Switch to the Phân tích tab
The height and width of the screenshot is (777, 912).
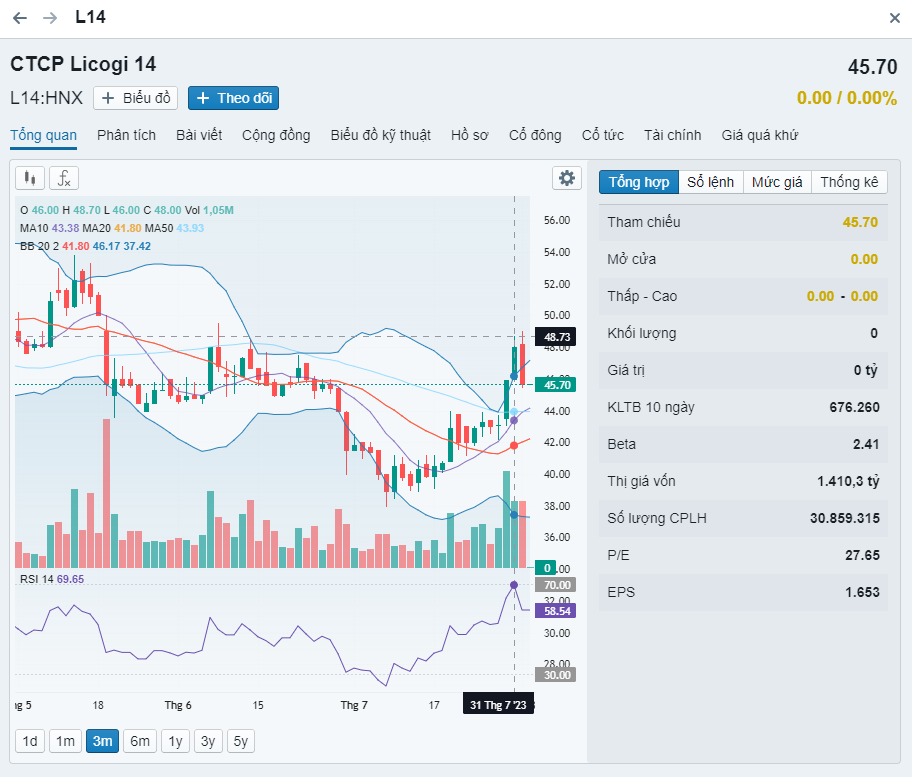[126, 135]
